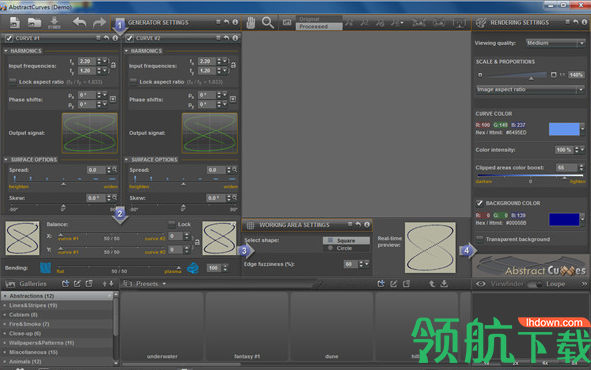Click the Edge fuzziness value field
Screen dimensions: 591x370
point(350,264)
